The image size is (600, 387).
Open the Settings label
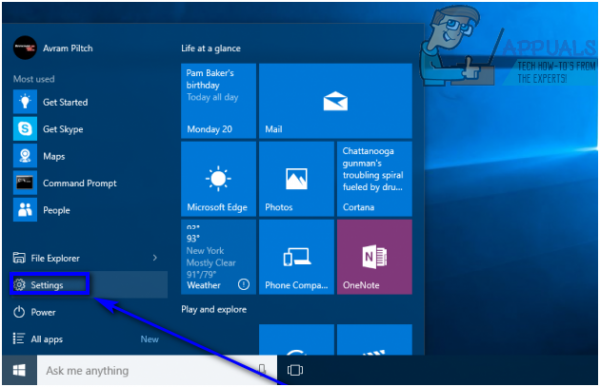tap(47, 285)
